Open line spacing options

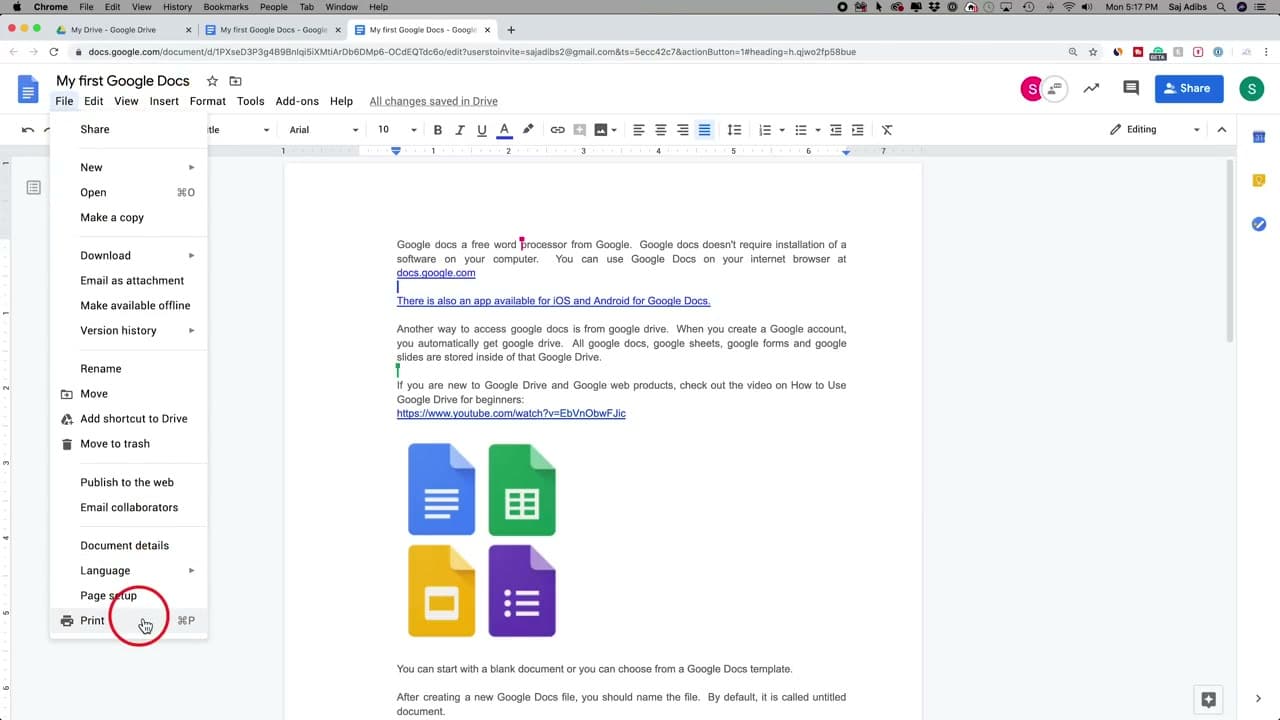click(734, 130)
